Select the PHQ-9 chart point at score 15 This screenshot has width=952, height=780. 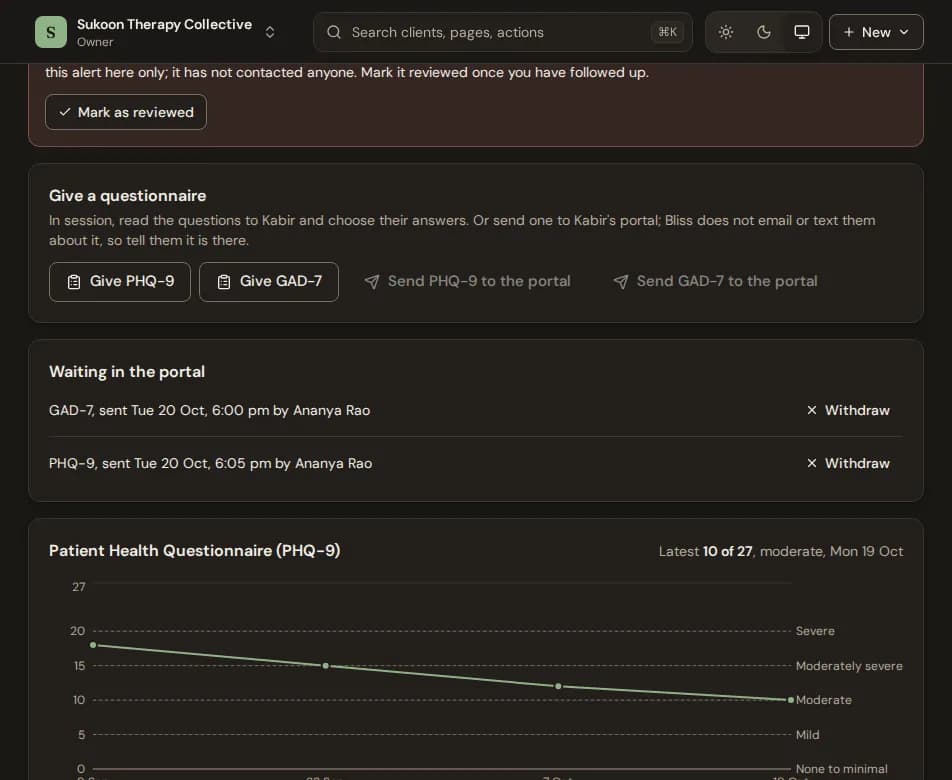325,666
